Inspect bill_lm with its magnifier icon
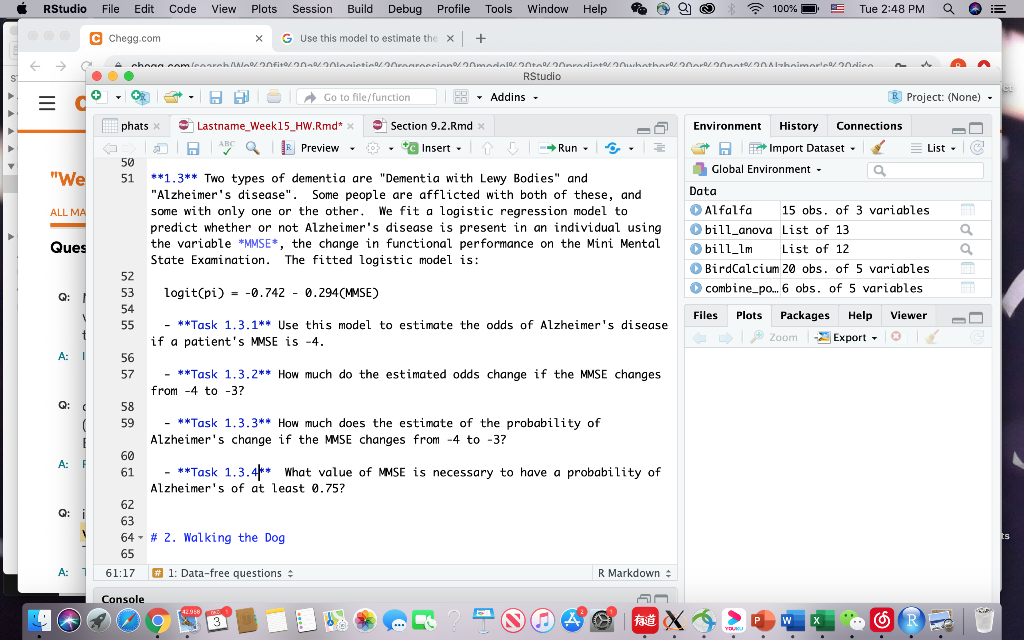Viewport: 1024px width, 640px height. [966, 249]
